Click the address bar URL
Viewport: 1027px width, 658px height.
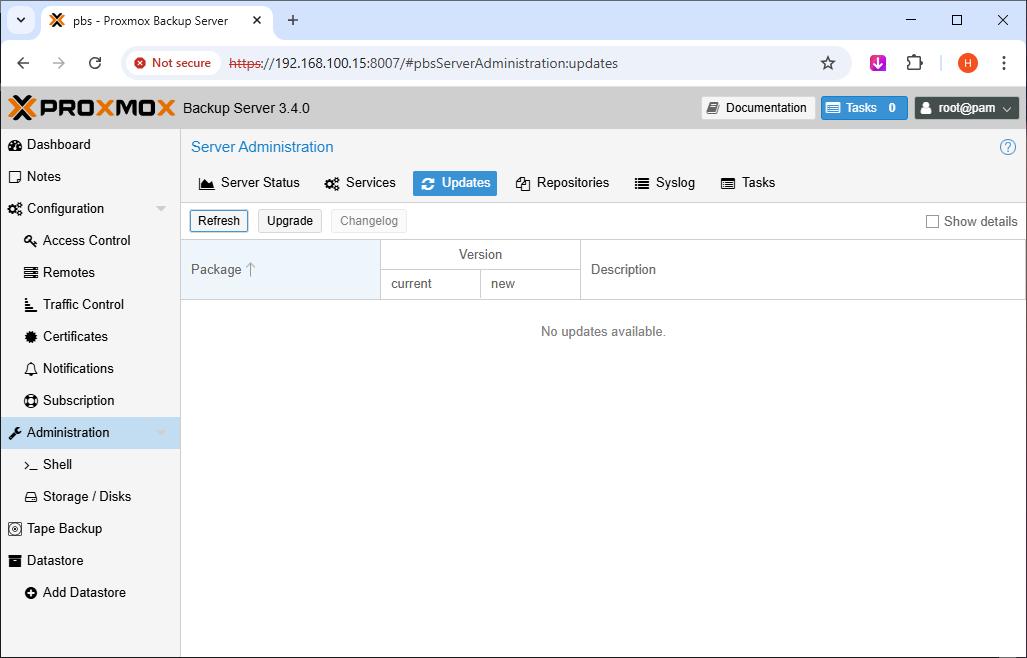coord(423,64)
